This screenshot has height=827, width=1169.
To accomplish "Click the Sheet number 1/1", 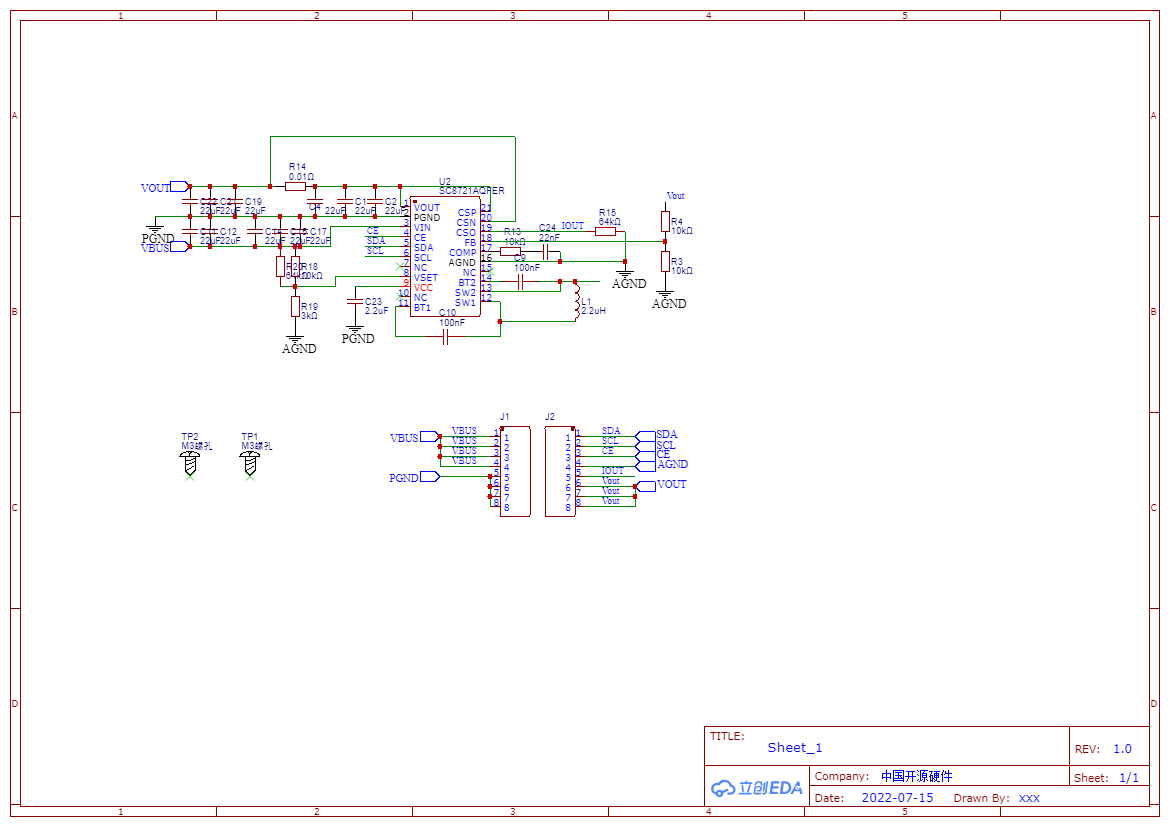I will pyautogui.click(x=1129, y=778).
